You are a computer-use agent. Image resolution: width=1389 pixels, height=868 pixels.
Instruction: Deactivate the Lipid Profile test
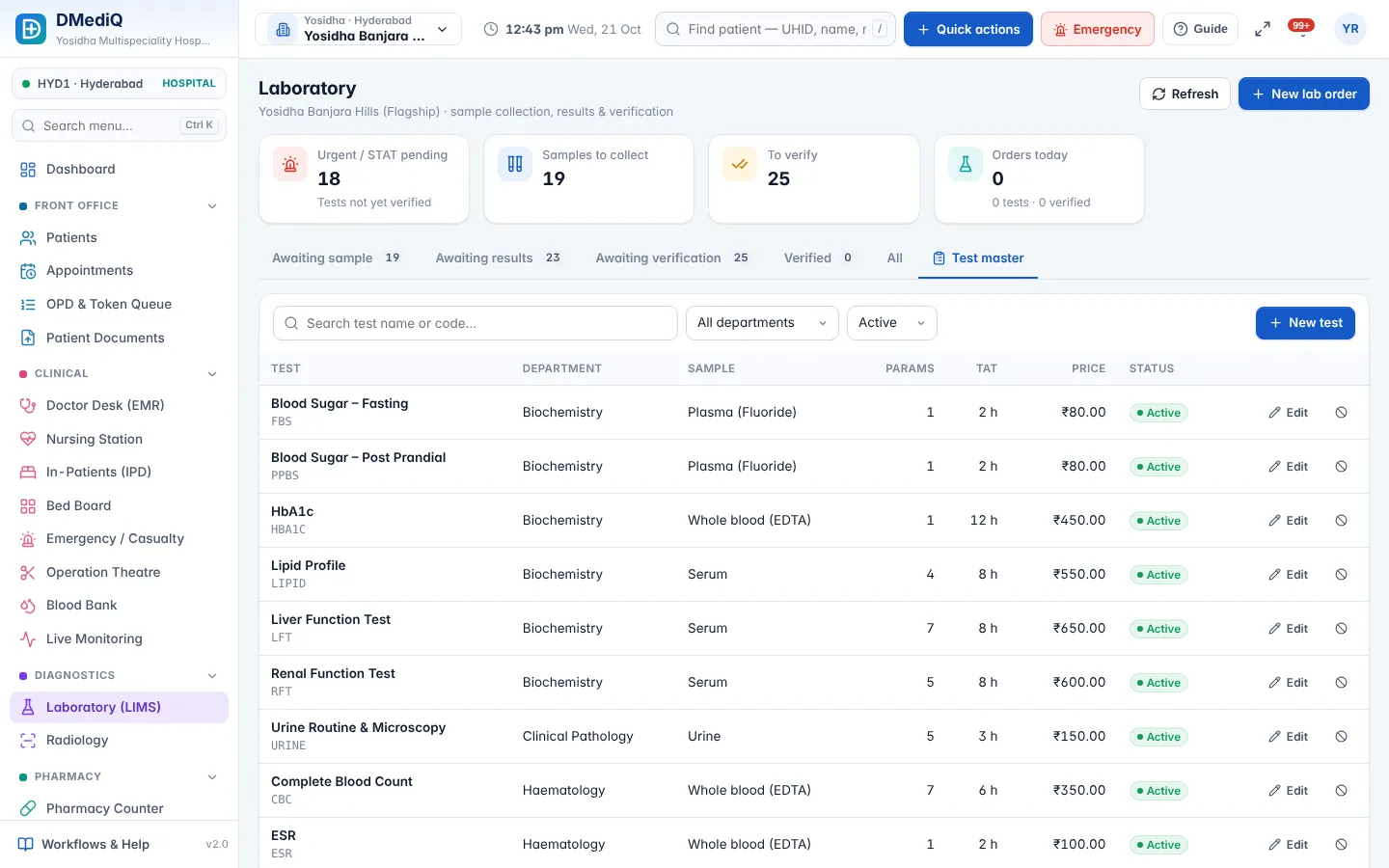pos(1341,575)
